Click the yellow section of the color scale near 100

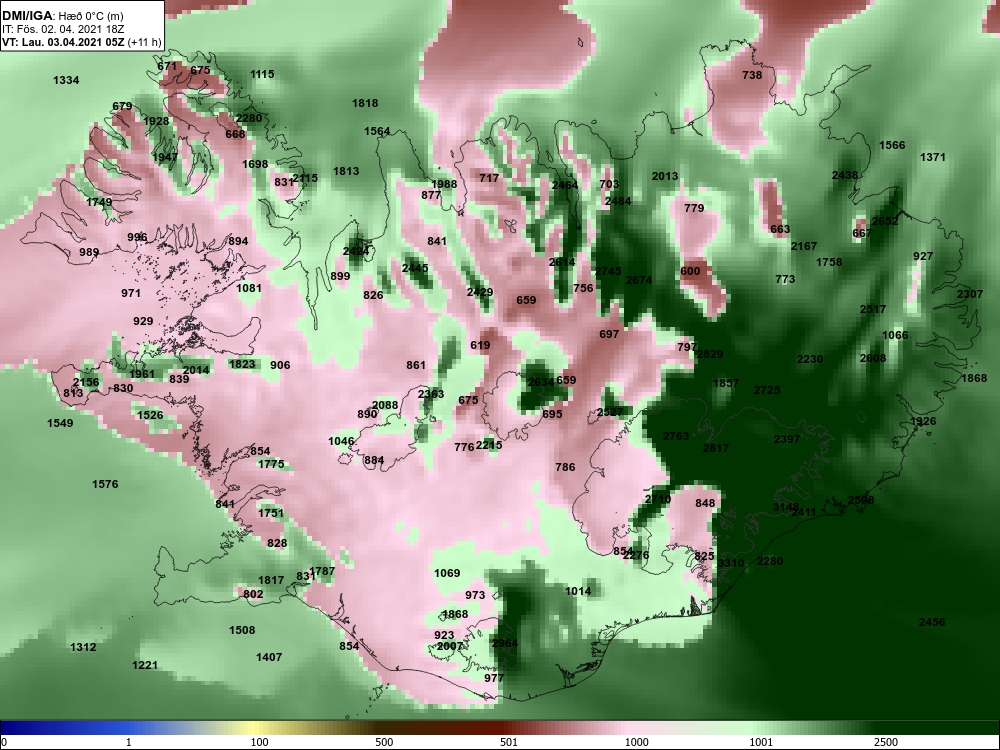pyautogui.click(x=252, y=728)
